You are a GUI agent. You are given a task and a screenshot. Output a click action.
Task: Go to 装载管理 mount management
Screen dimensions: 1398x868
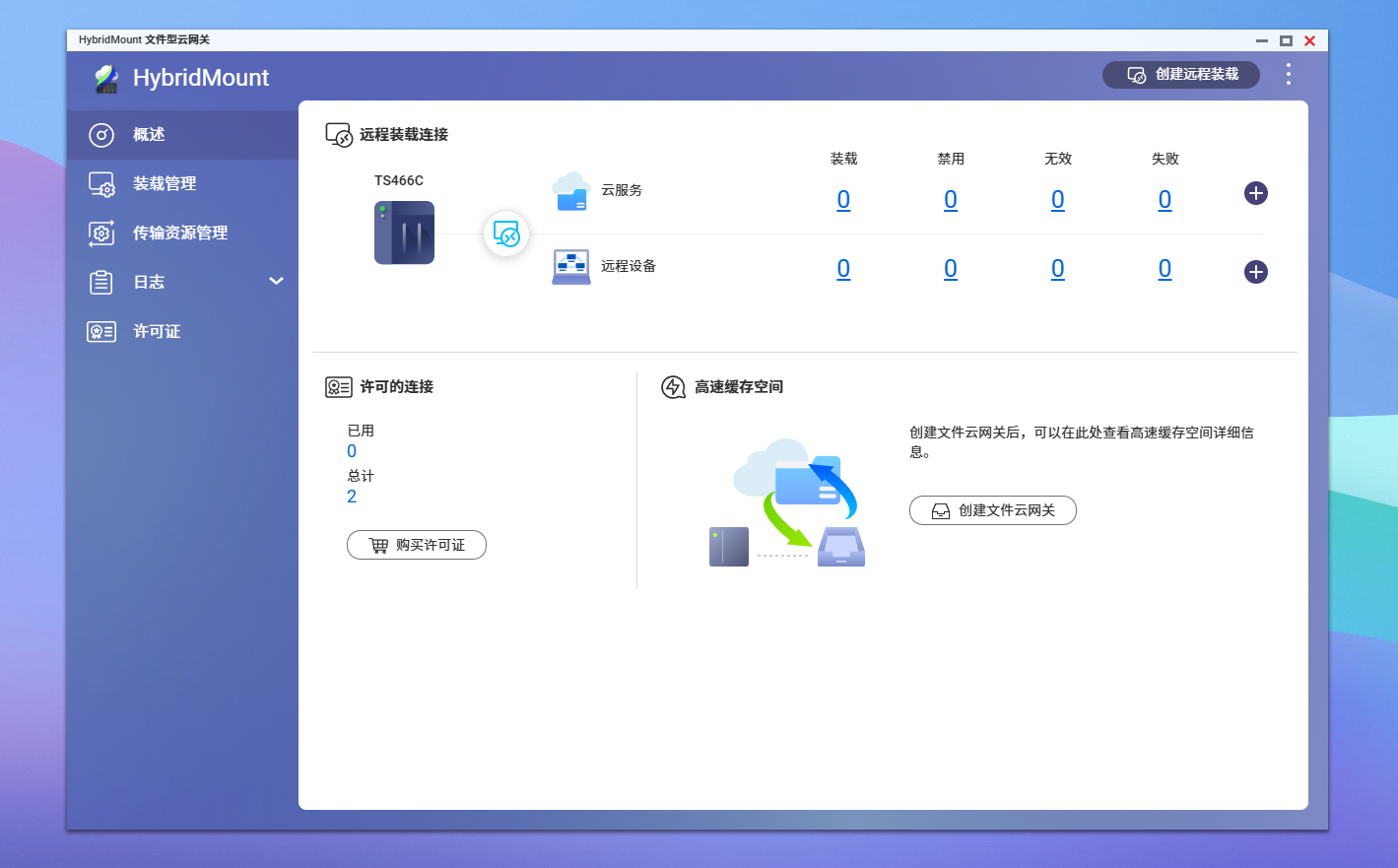(x=165, y=184)
